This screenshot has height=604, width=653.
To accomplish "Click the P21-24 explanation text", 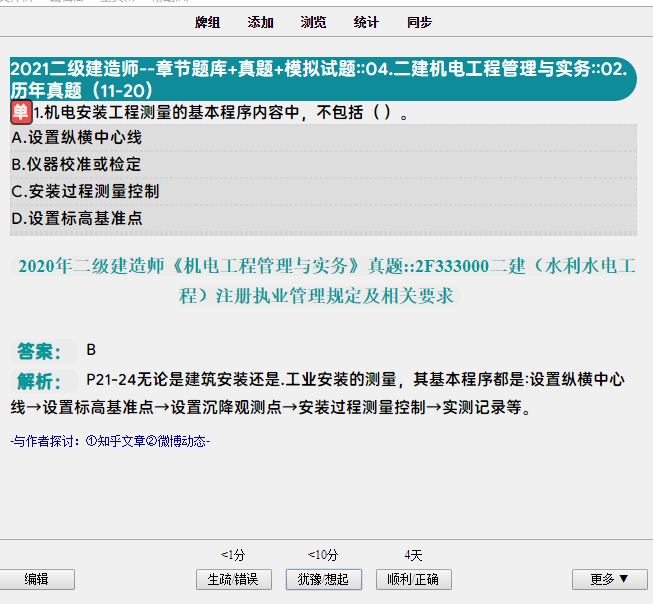I will (x=318, y=393).
